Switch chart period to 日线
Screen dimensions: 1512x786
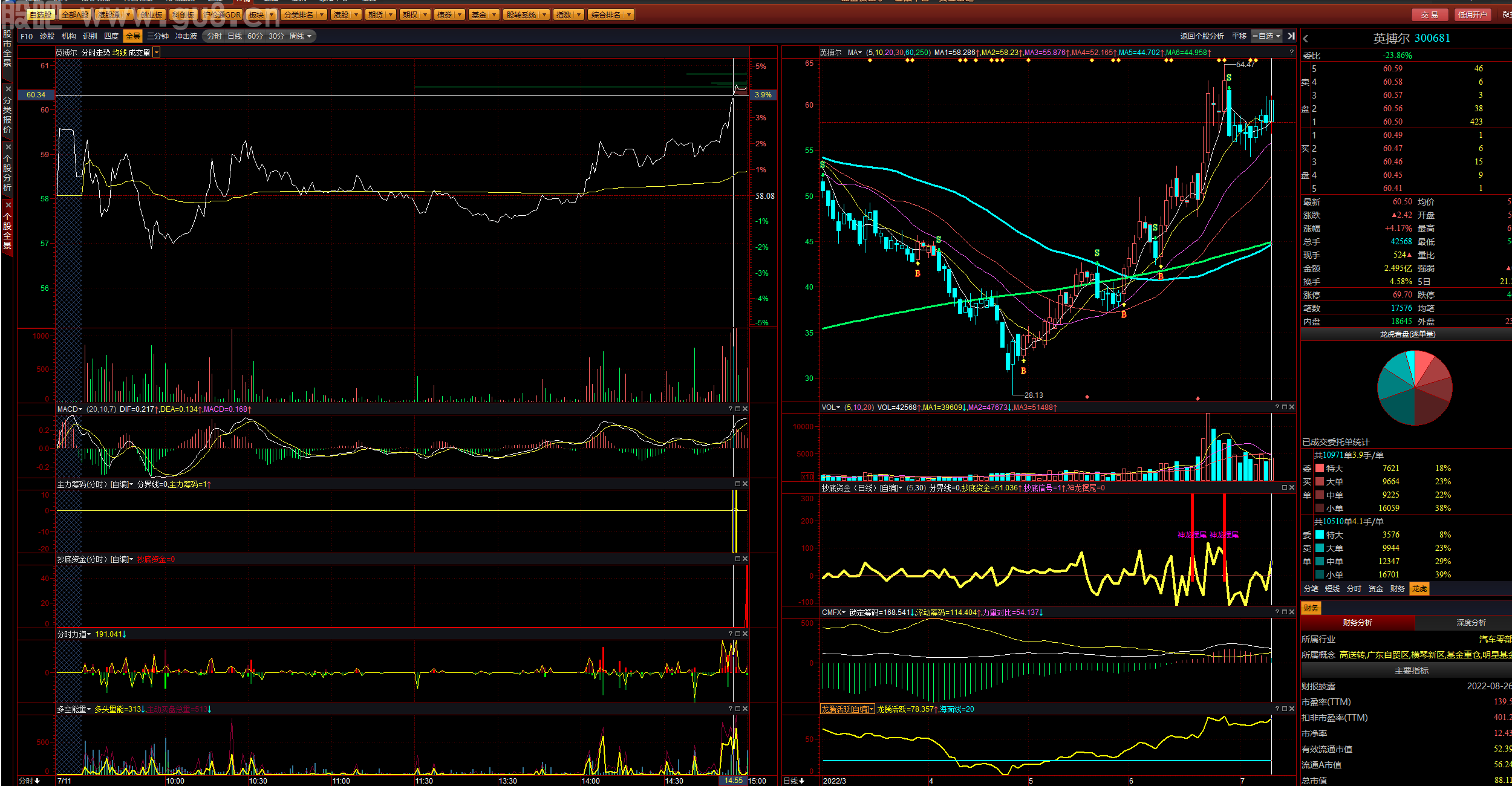click(235, 36)
